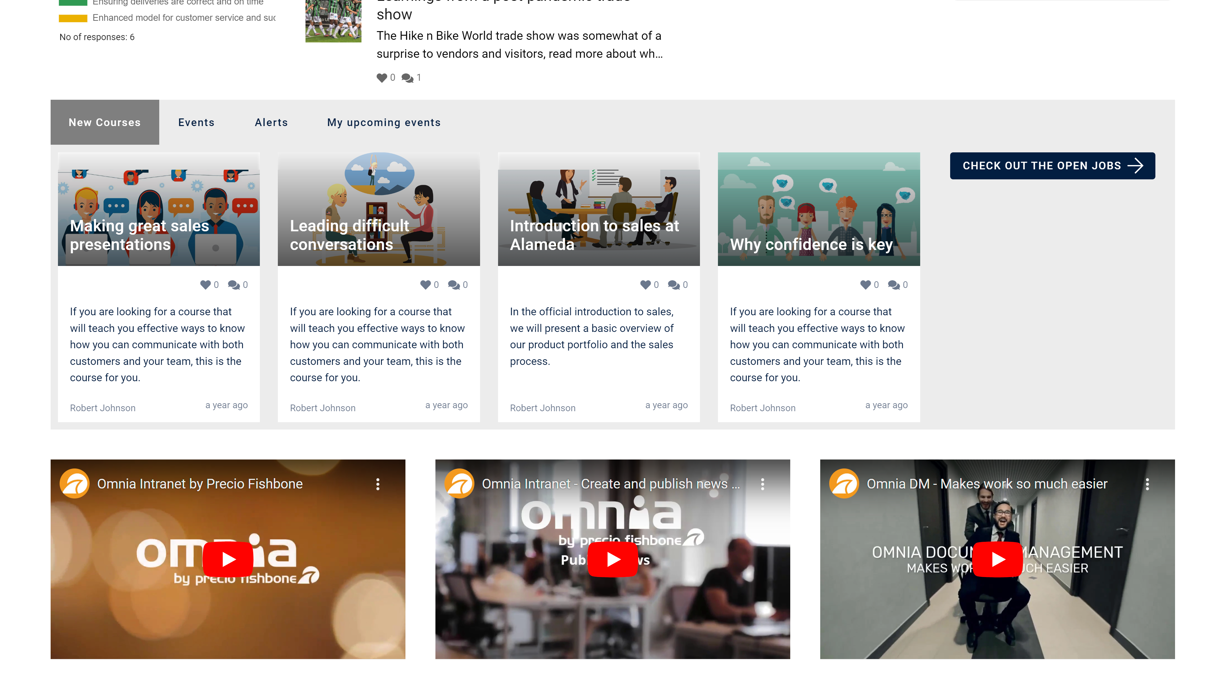Open comments on the trade show article
Viewport: 1224px width, 688px height.
coord(407,78)
